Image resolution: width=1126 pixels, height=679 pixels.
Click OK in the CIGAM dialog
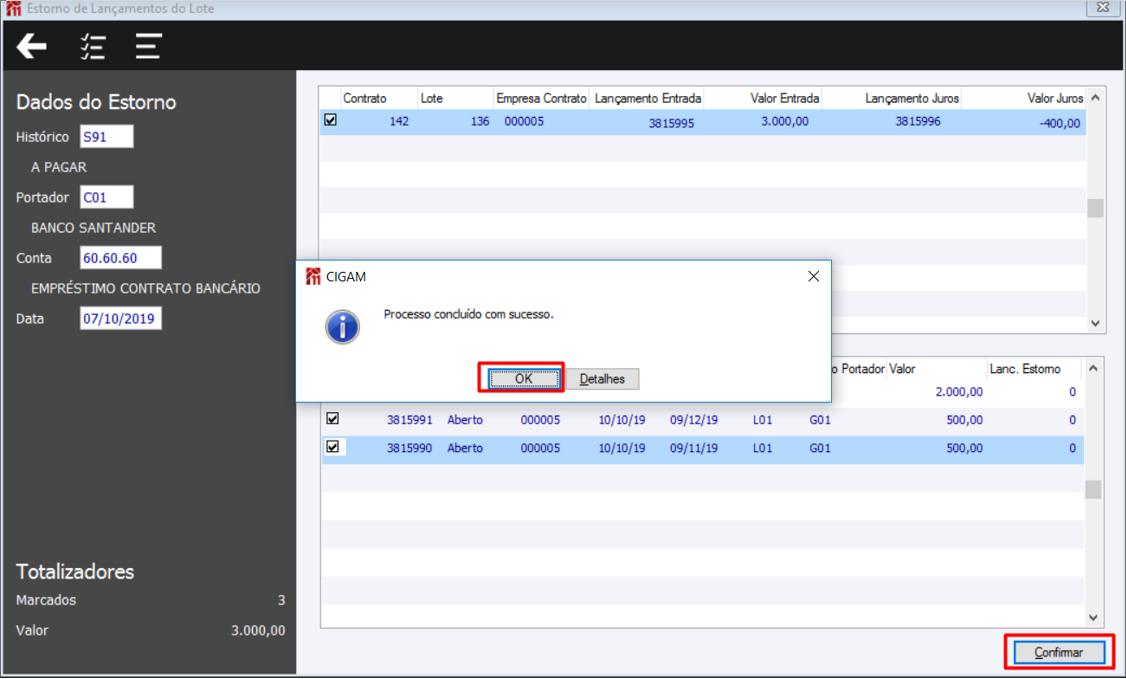524,379
